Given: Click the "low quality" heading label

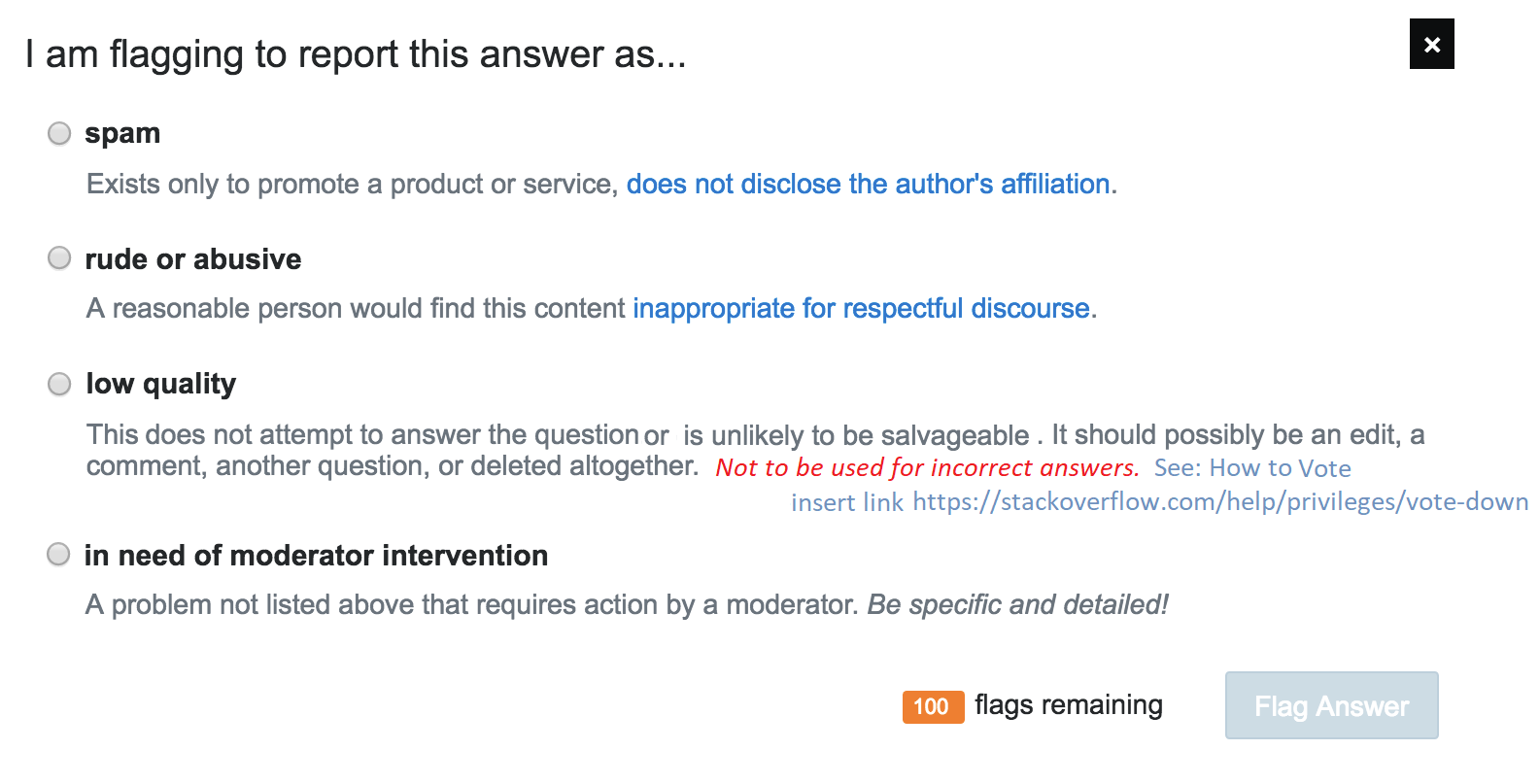Looking at the screenshot, I should [161, 385].
